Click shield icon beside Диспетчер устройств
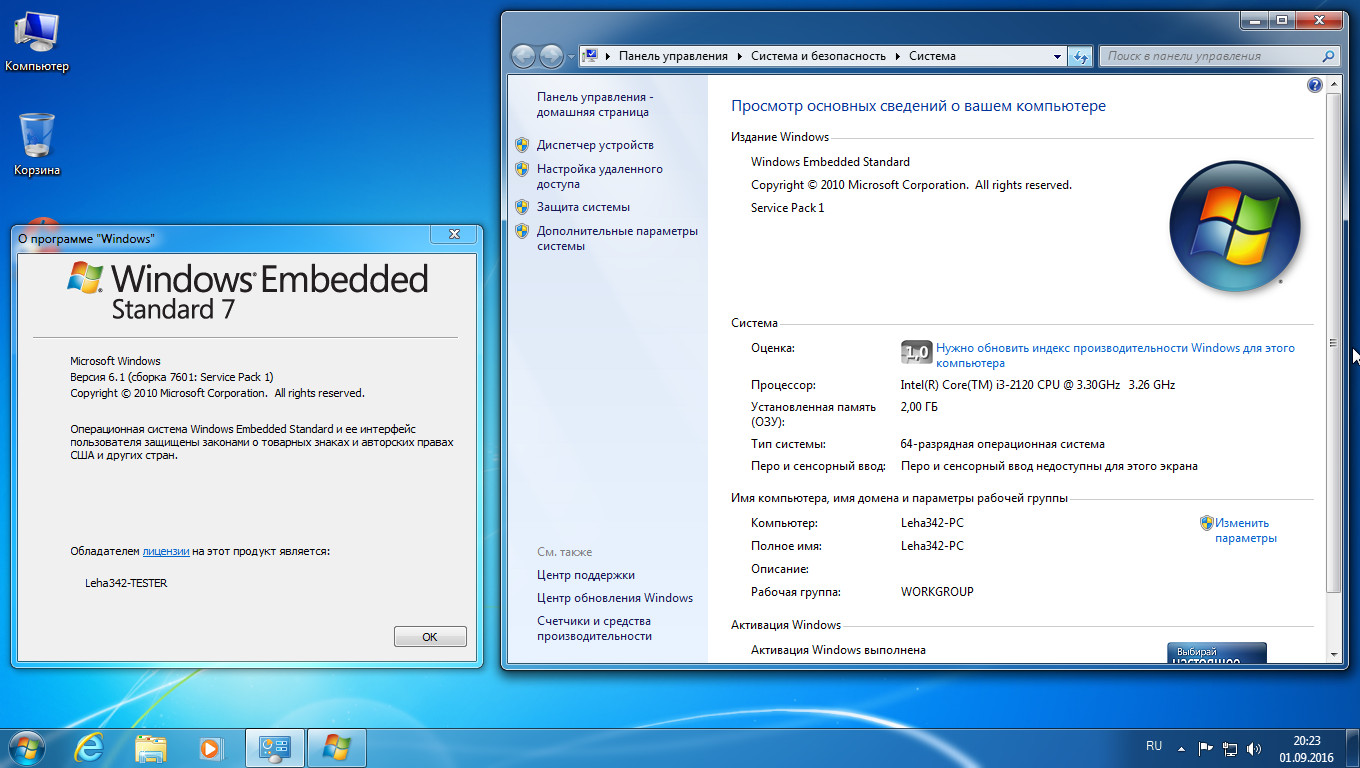 522,145
